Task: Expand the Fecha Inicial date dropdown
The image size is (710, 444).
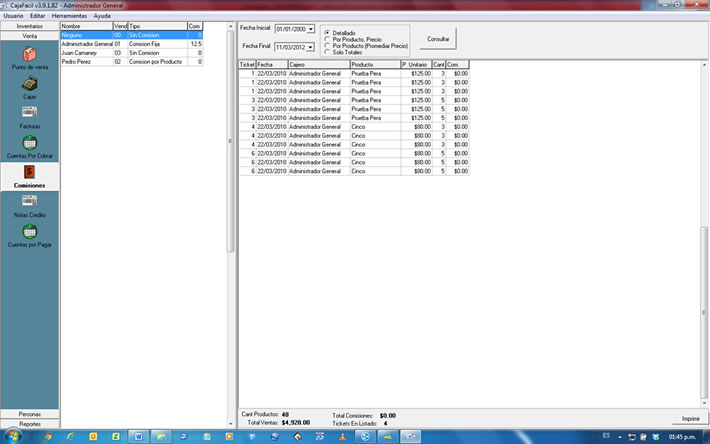Action: tap(311, 29)
